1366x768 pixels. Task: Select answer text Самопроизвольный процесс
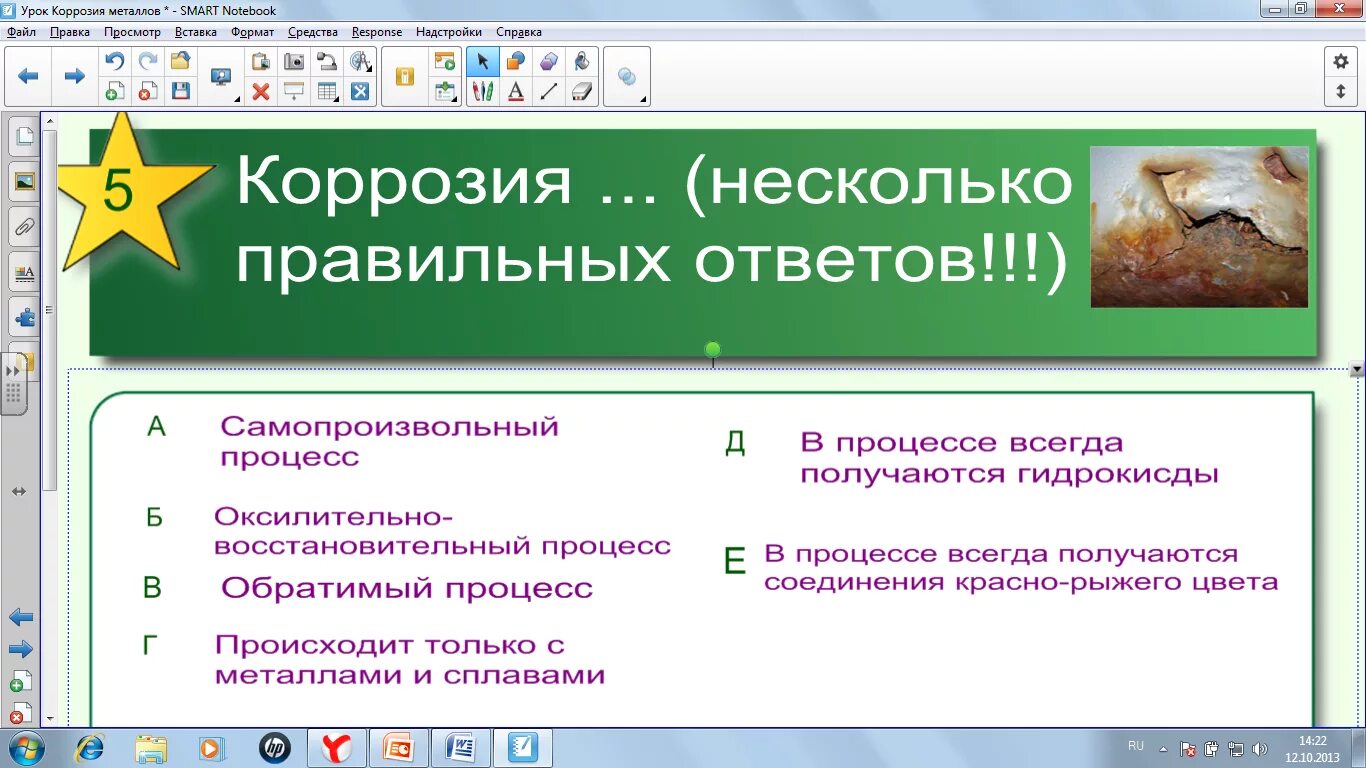coord(389,441)
